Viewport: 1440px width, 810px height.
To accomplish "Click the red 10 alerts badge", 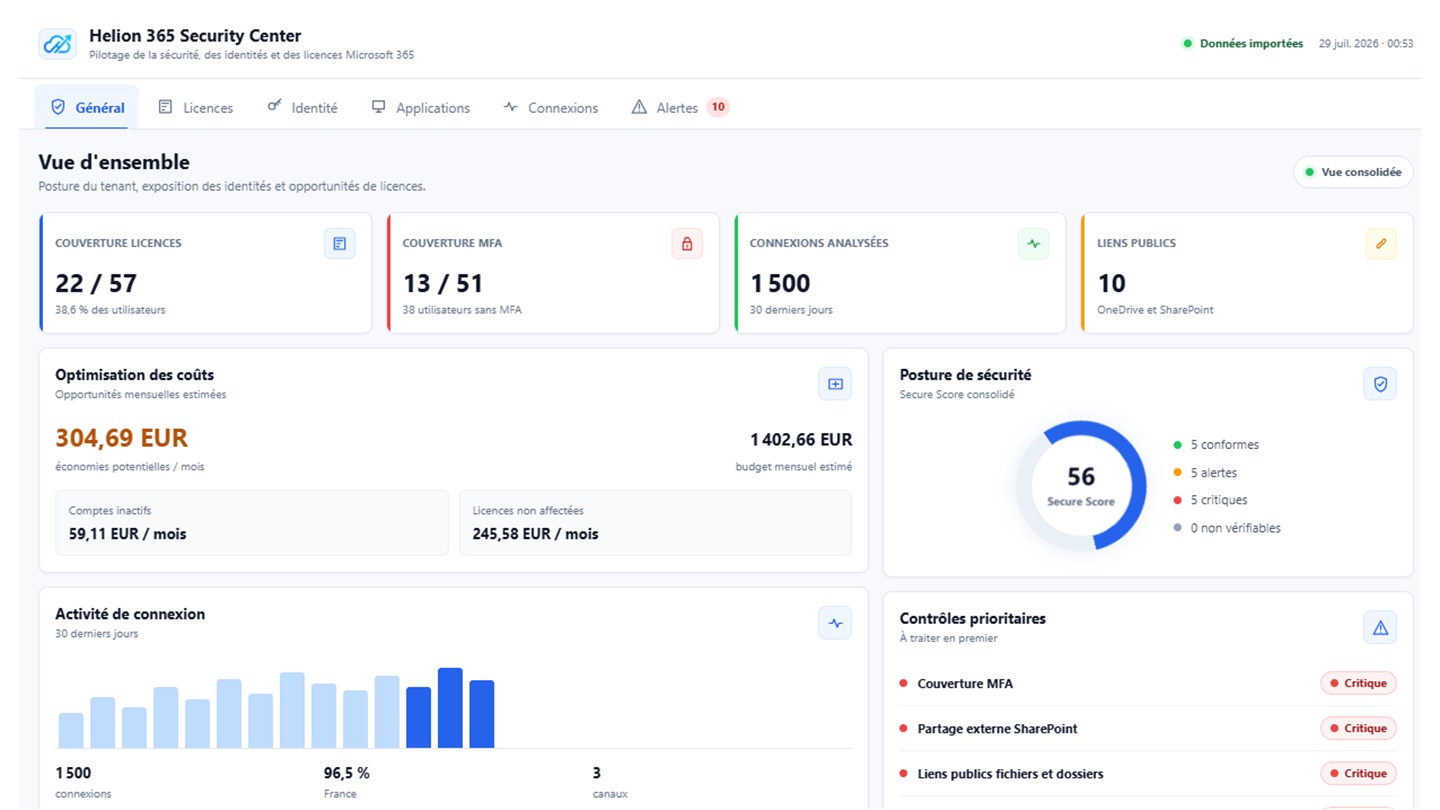I will tap(718, 107).
